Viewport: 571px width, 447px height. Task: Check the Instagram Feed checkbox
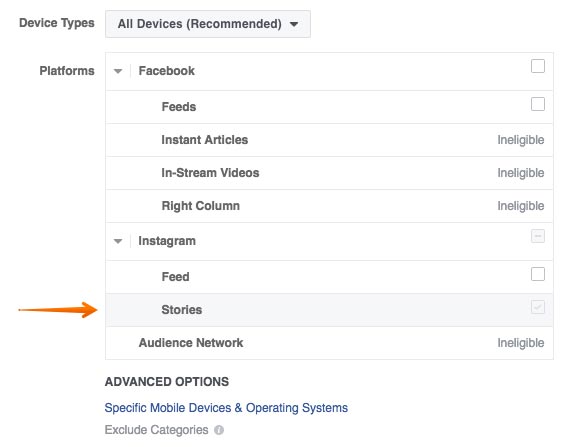tap(537, 274)
